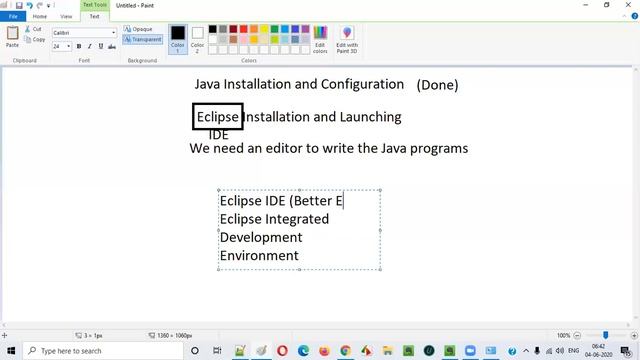Switch to the Paint taskbar icon
Viewport: 640px width, 360px height.
coord(261,351)
